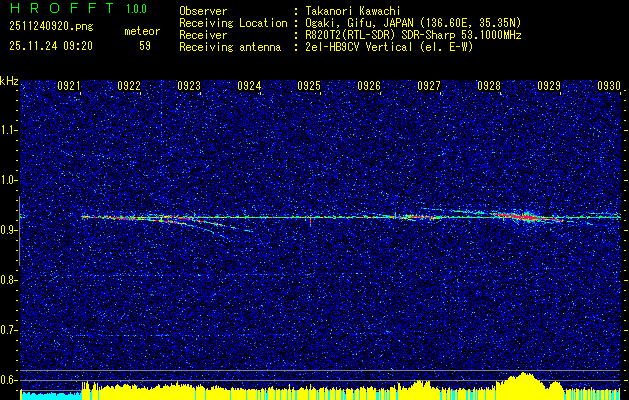Click the receiver value R820T2(RTL-SDR) SDR-Sharp 53.1000MHz

click(413, 35)
